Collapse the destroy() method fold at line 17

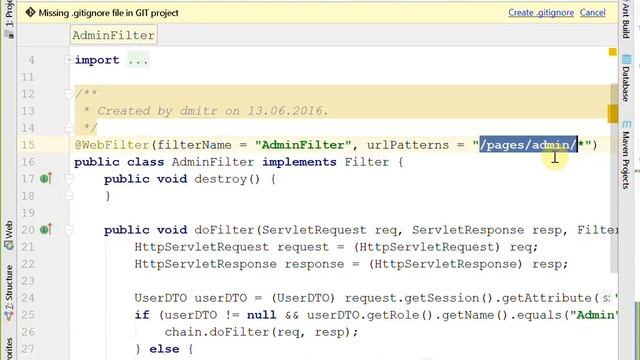click(x=69, y=179)
